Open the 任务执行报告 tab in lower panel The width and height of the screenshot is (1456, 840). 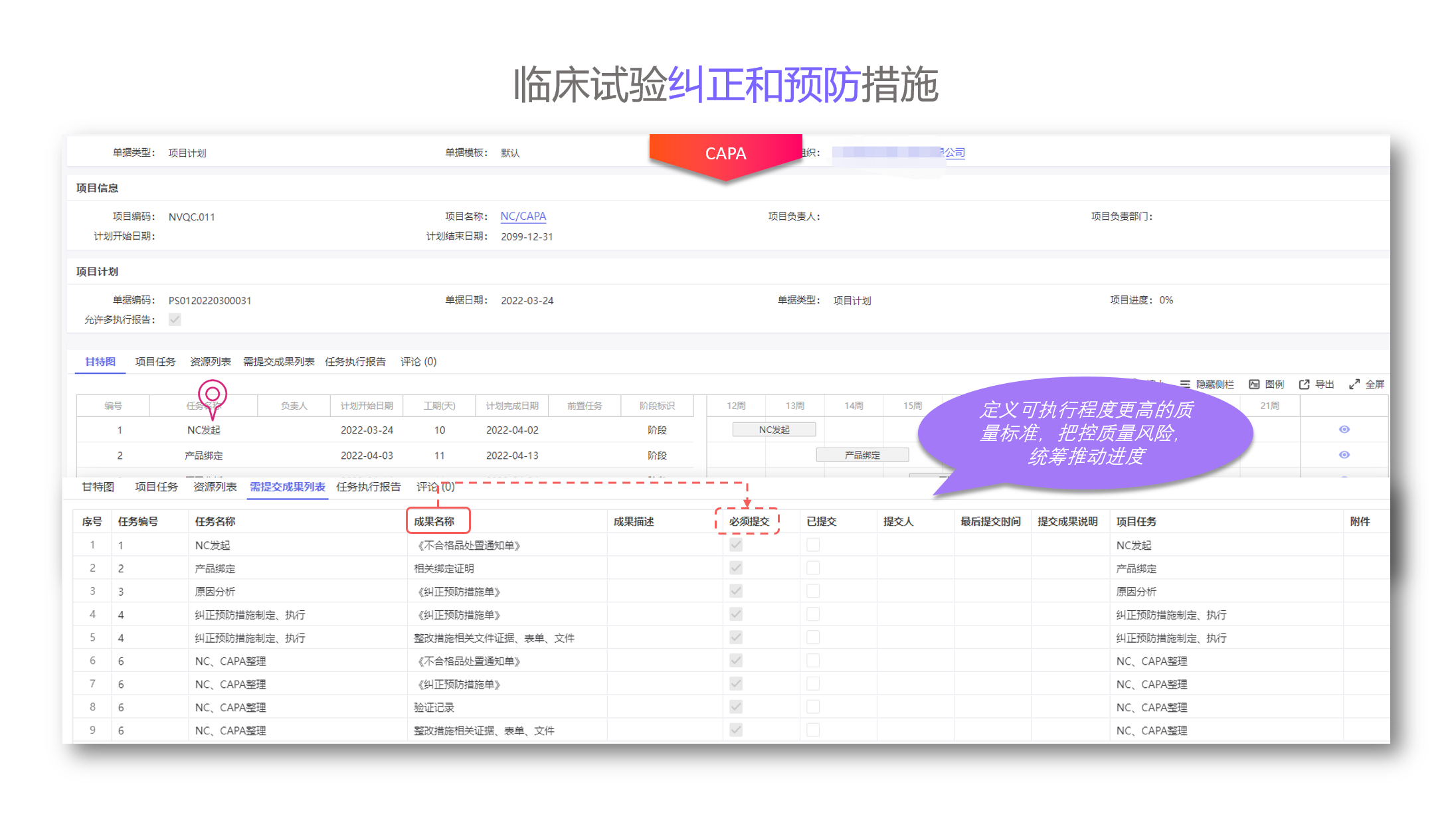point(369,487)
